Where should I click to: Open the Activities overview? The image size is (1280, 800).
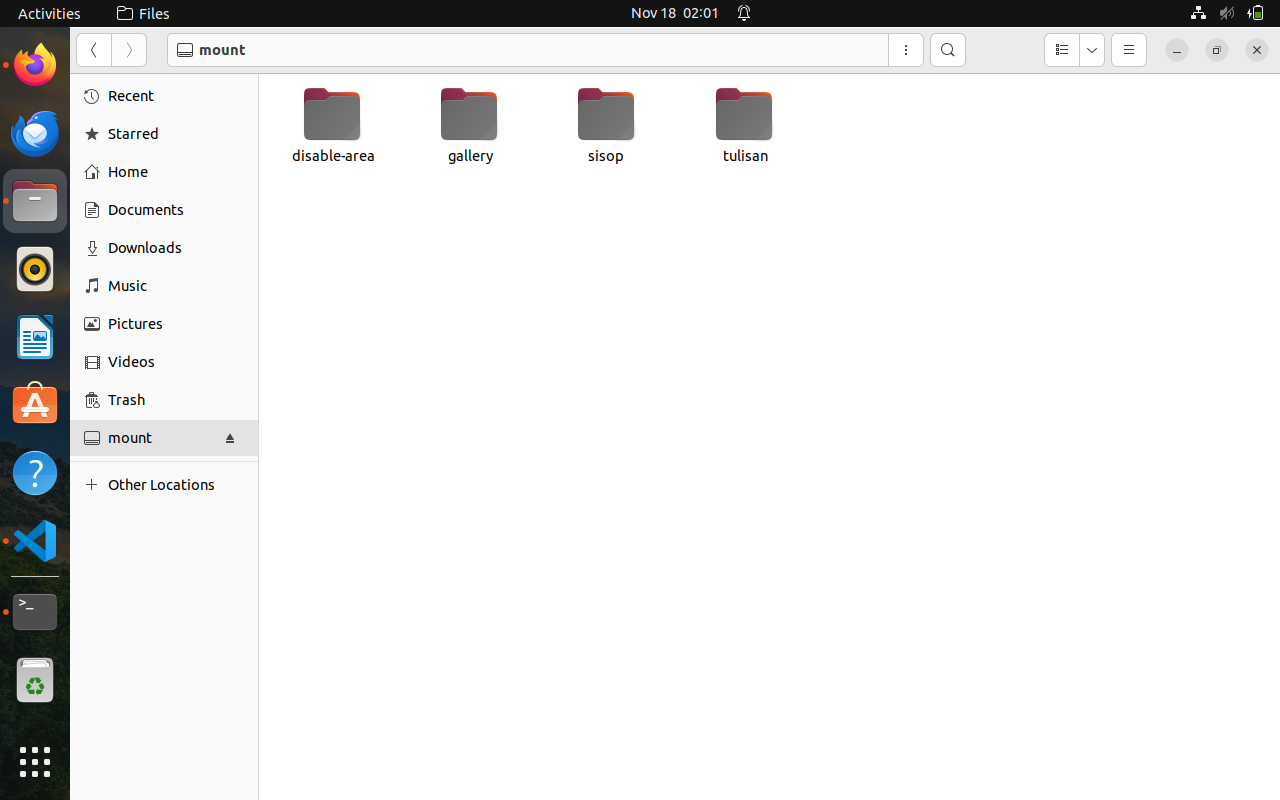(x=49, y=13)
